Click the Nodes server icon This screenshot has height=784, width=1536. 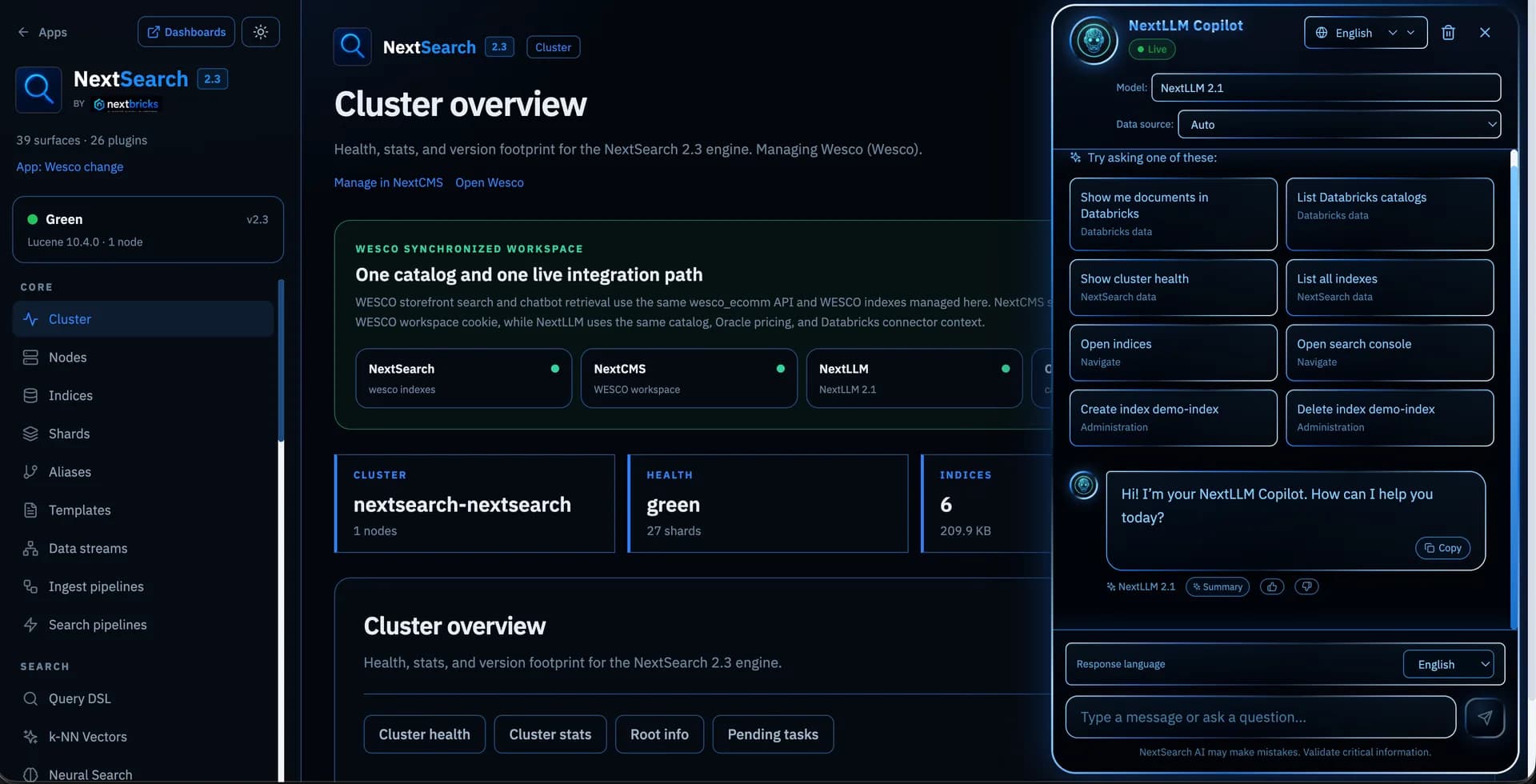pos(30,358)
